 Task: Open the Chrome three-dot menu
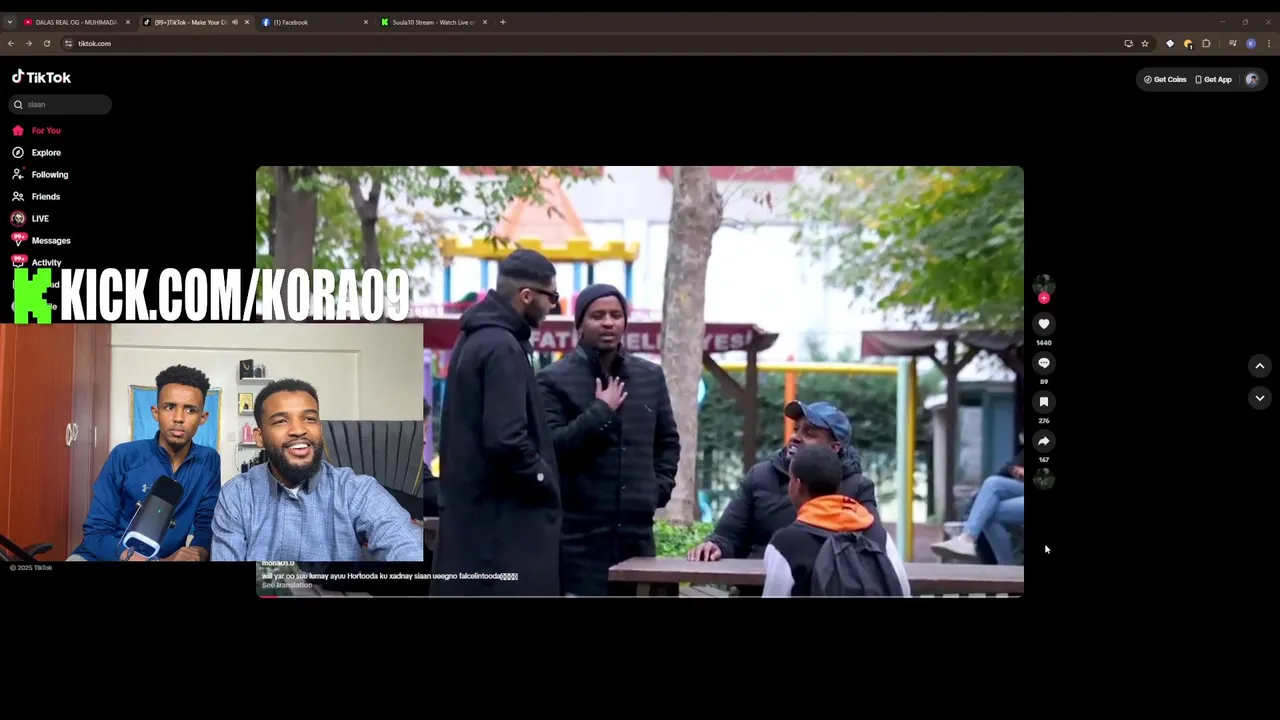click(1269, 43)
